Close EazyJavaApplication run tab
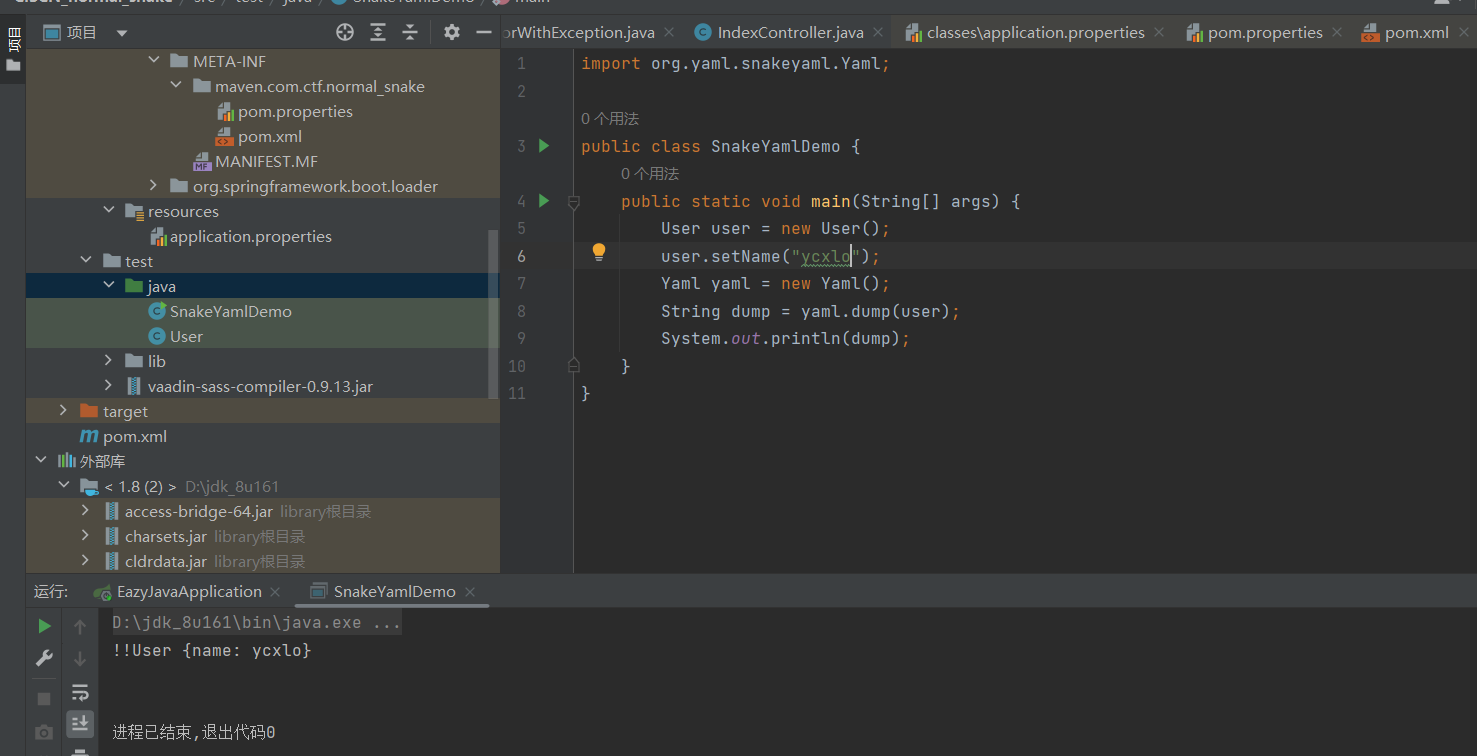Image resolution: width=1477 pixels, height=756 pixels. tap(276, 592)
